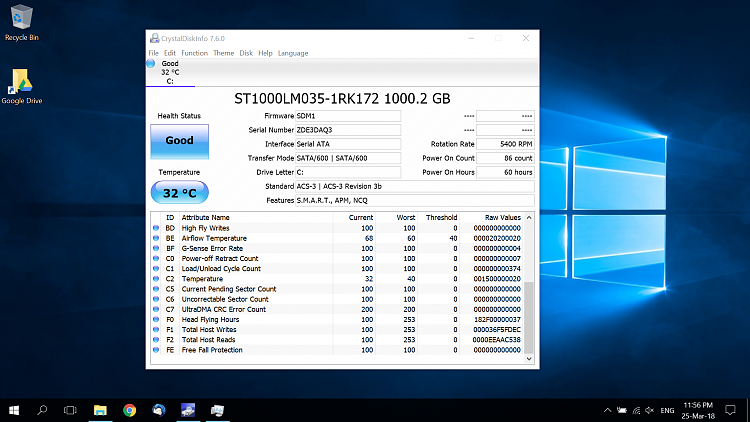Open the Edit menu
The image size is (750, 422).
click(170, 53)
